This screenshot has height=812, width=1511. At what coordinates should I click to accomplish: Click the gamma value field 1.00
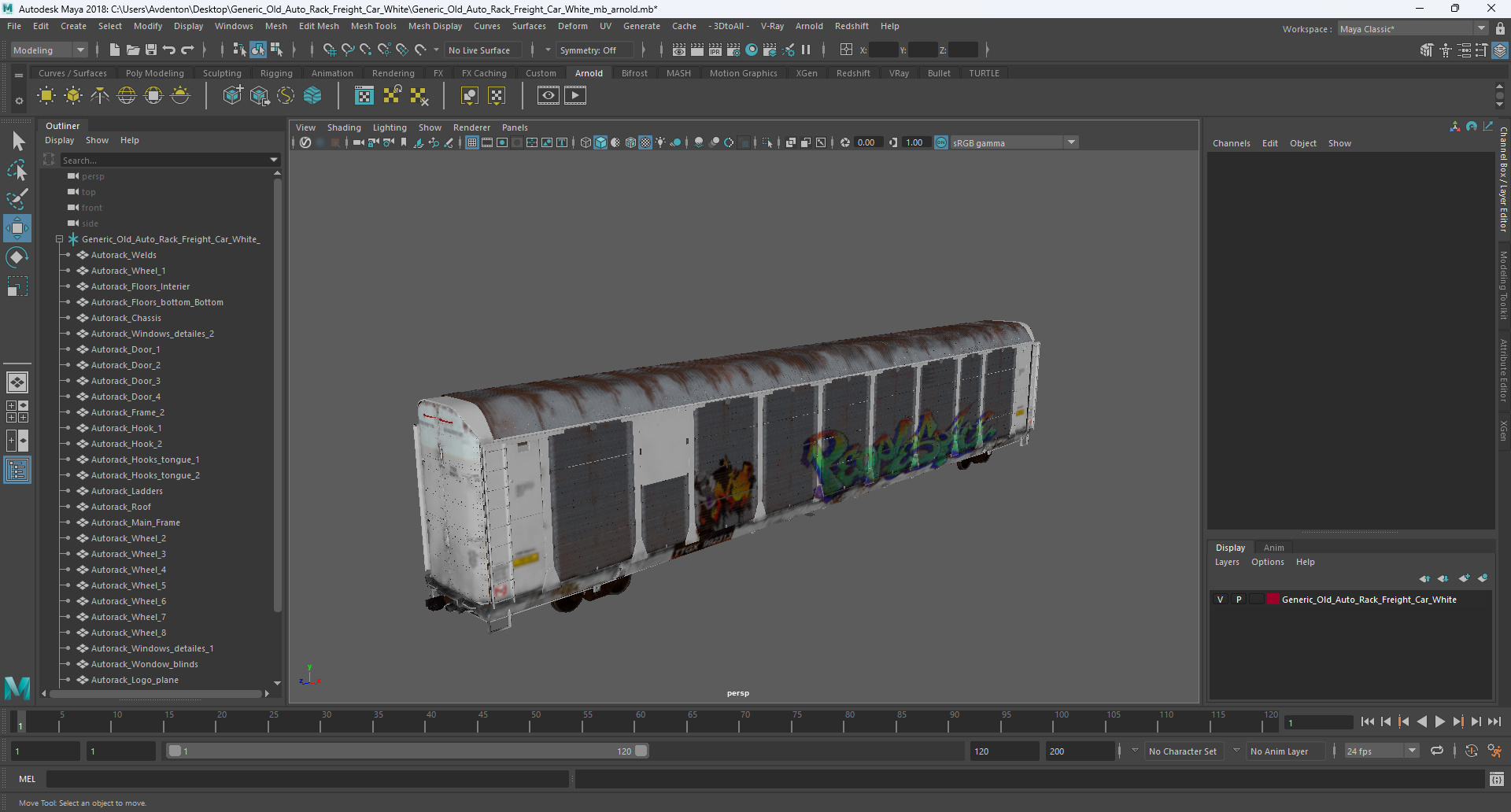point(914,142)
